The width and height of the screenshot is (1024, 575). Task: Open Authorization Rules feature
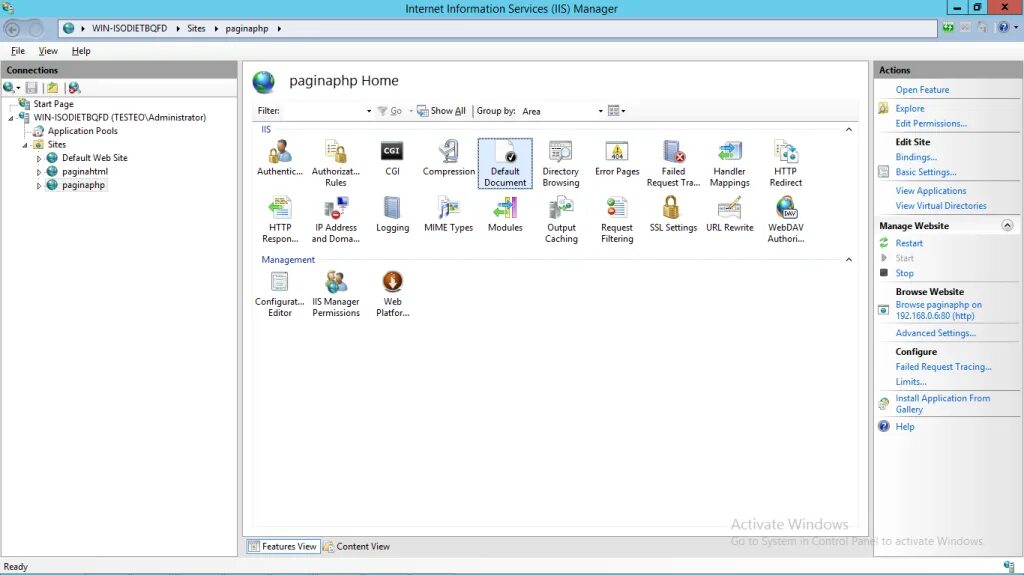(x=336, y=163)
